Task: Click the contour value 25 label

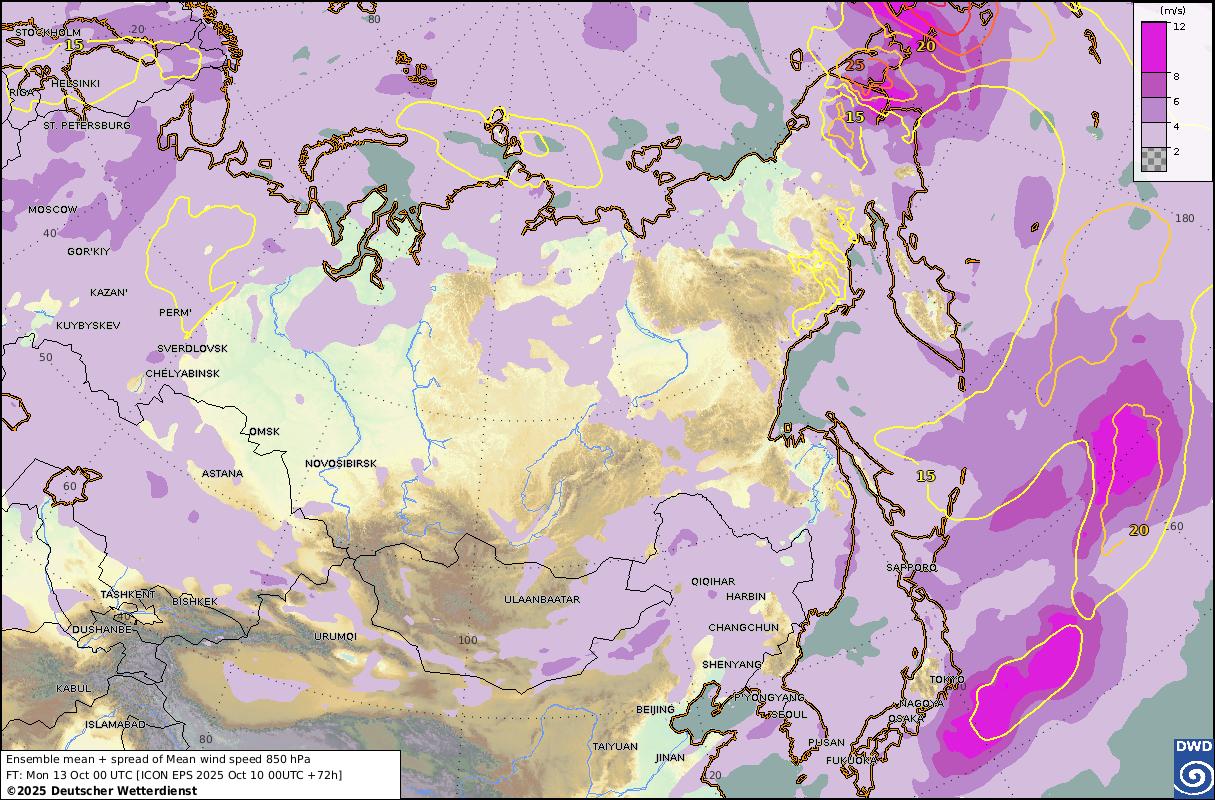Action: (854, 66)
